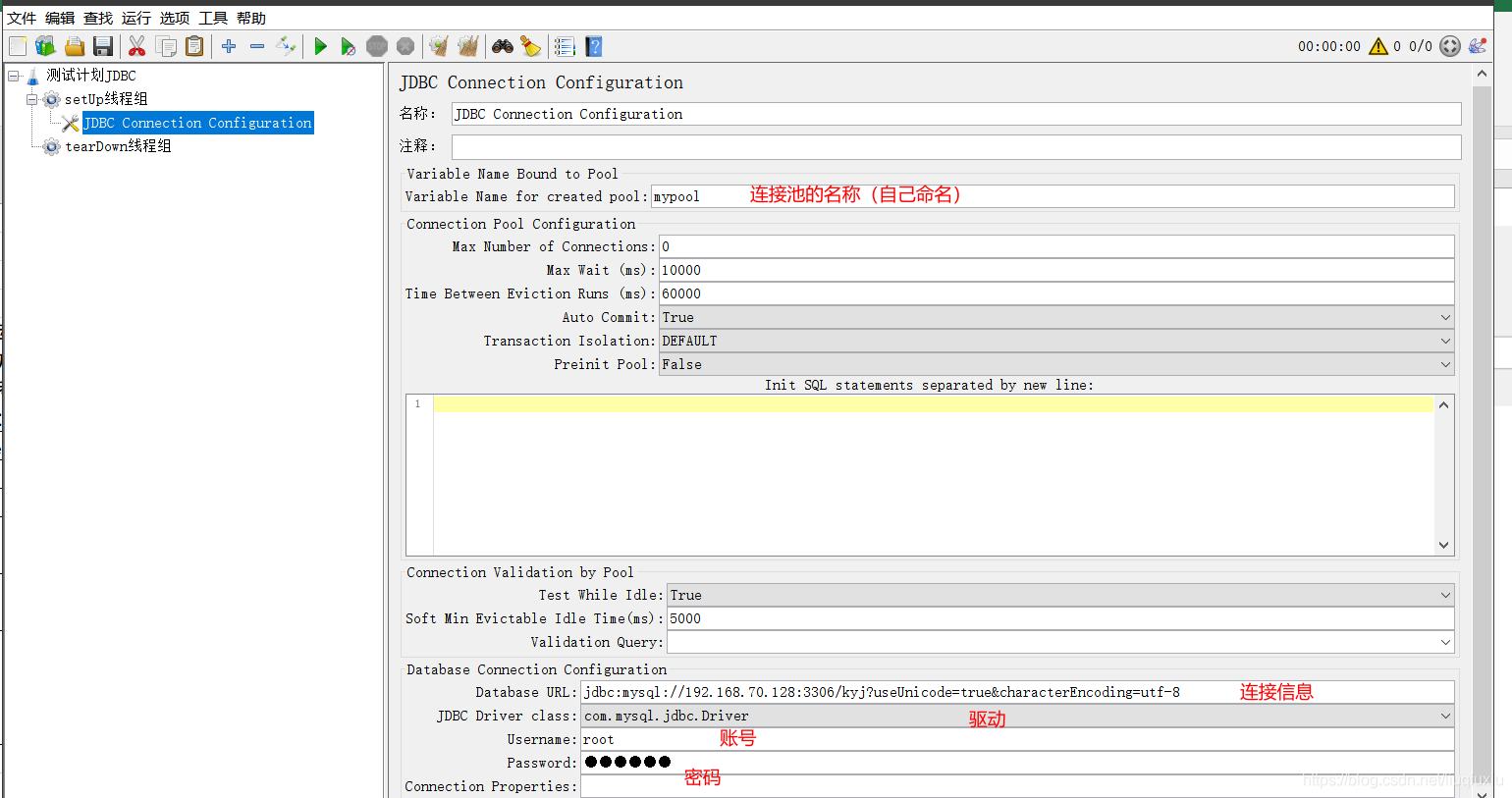This screenshot has width=1512, height=798.
Task: Click the Clear results broom icon
Action: click(x=439, y=46)
